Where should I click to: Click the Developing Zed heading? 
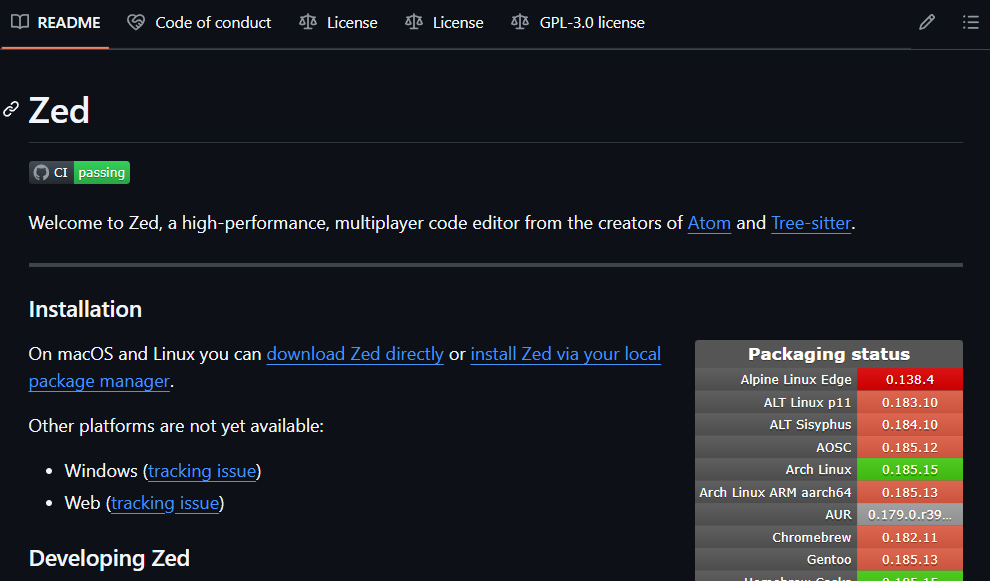point(109,558)
